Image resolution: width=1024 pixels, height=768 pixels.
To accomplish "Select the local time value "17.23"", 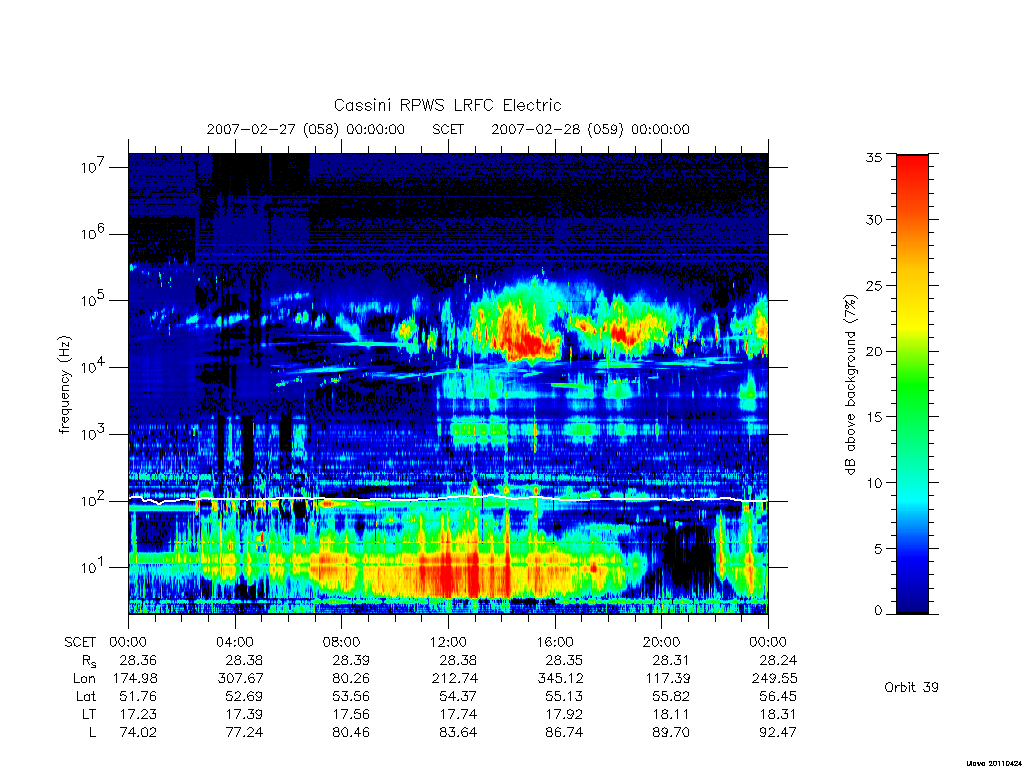I will (138, 714).
